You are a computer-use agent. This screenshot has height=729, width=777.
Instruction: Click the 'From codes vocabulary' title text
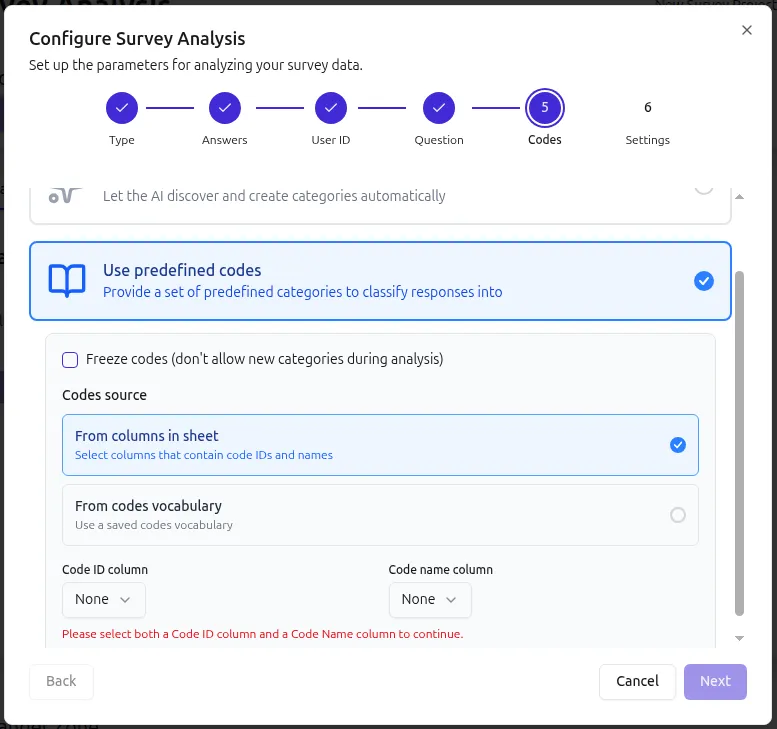[x=148, y=506]
